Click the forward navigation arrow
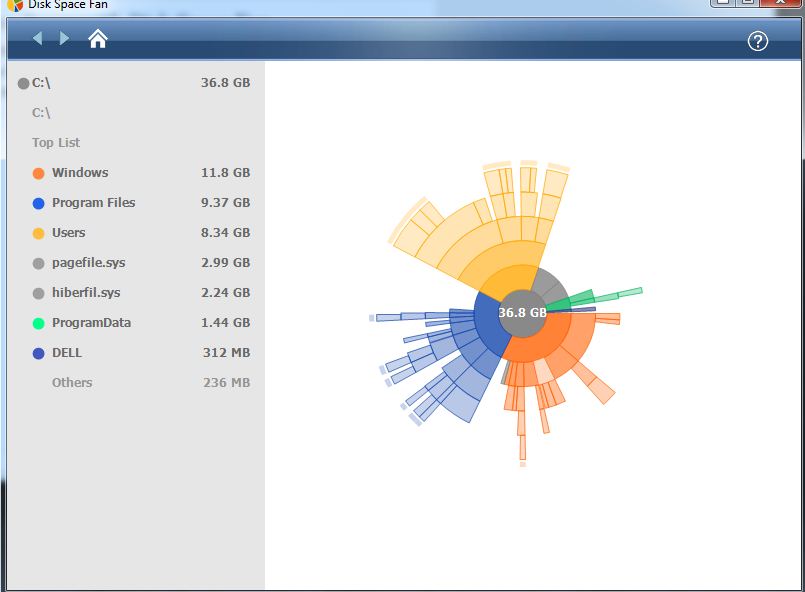The image size is (805, 592). 64,38
